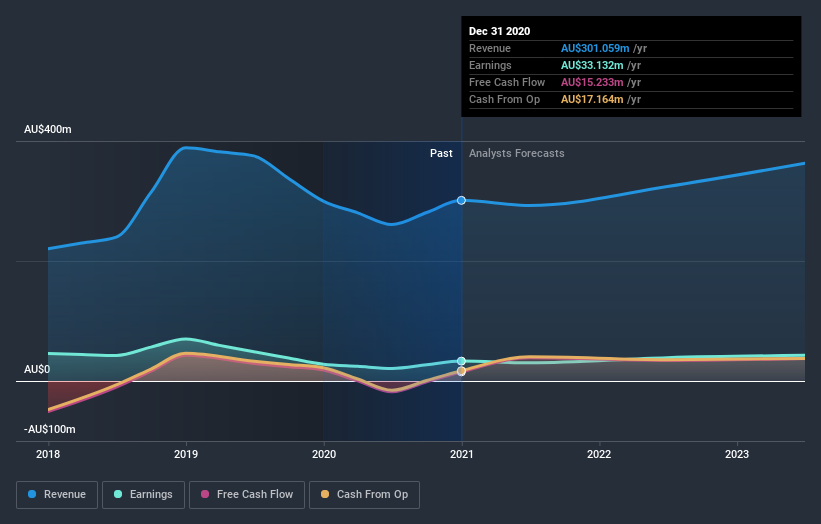Click the Revenue row label in tooltip
The height and width of the screenshot is (524, 821).
[x=490, y=48]
